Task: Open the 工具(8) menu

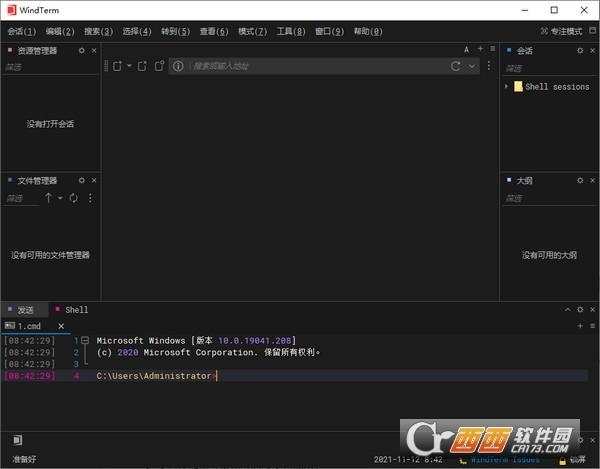Action: click(x=291, y=31)
